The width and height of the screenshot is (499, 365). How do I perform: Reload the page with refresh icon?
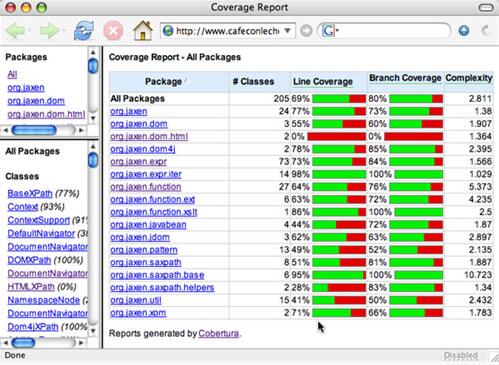[84, 31]
